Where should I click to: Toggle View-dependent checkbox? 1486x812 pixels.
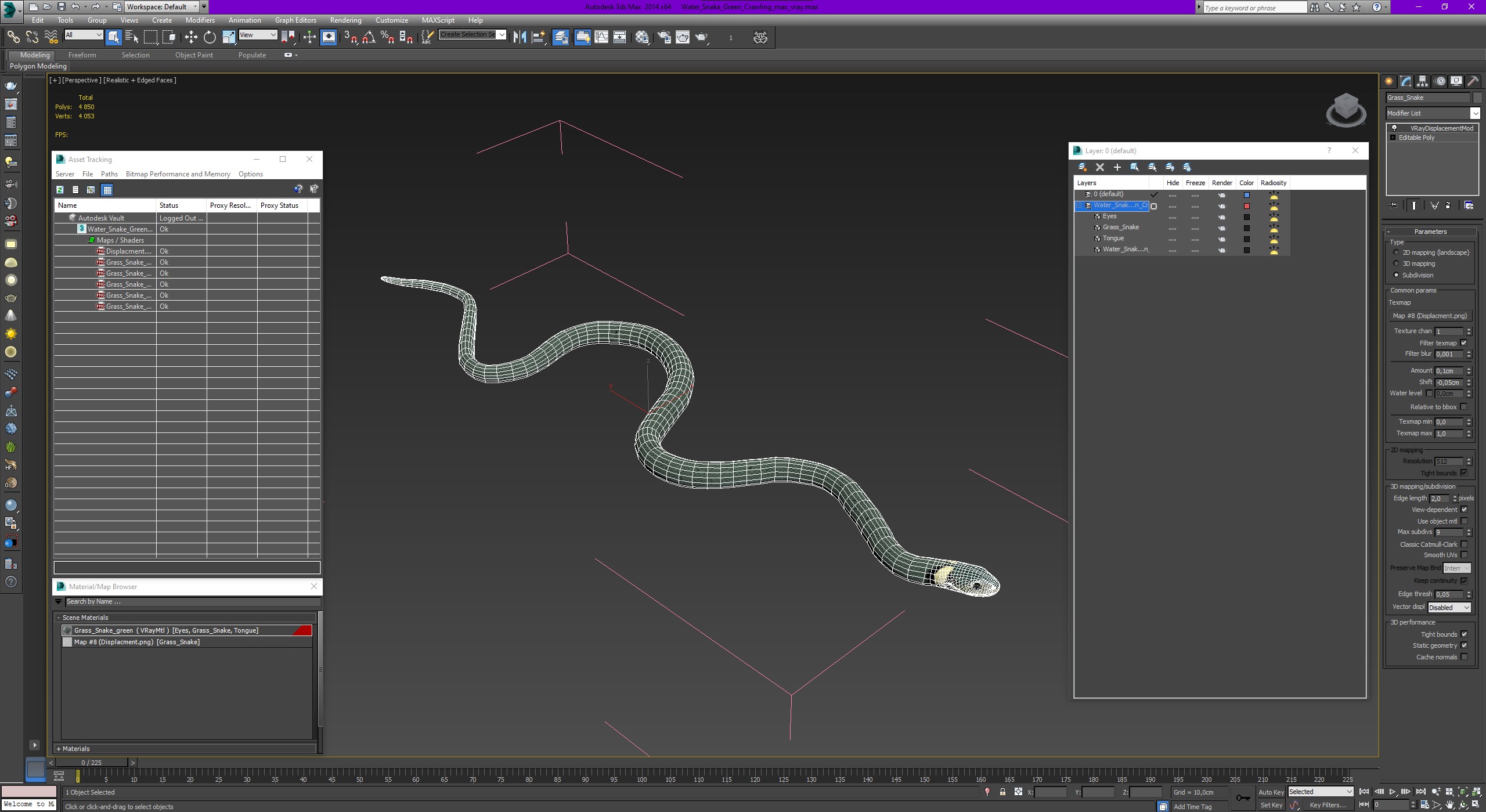(x=1464, y=510)
